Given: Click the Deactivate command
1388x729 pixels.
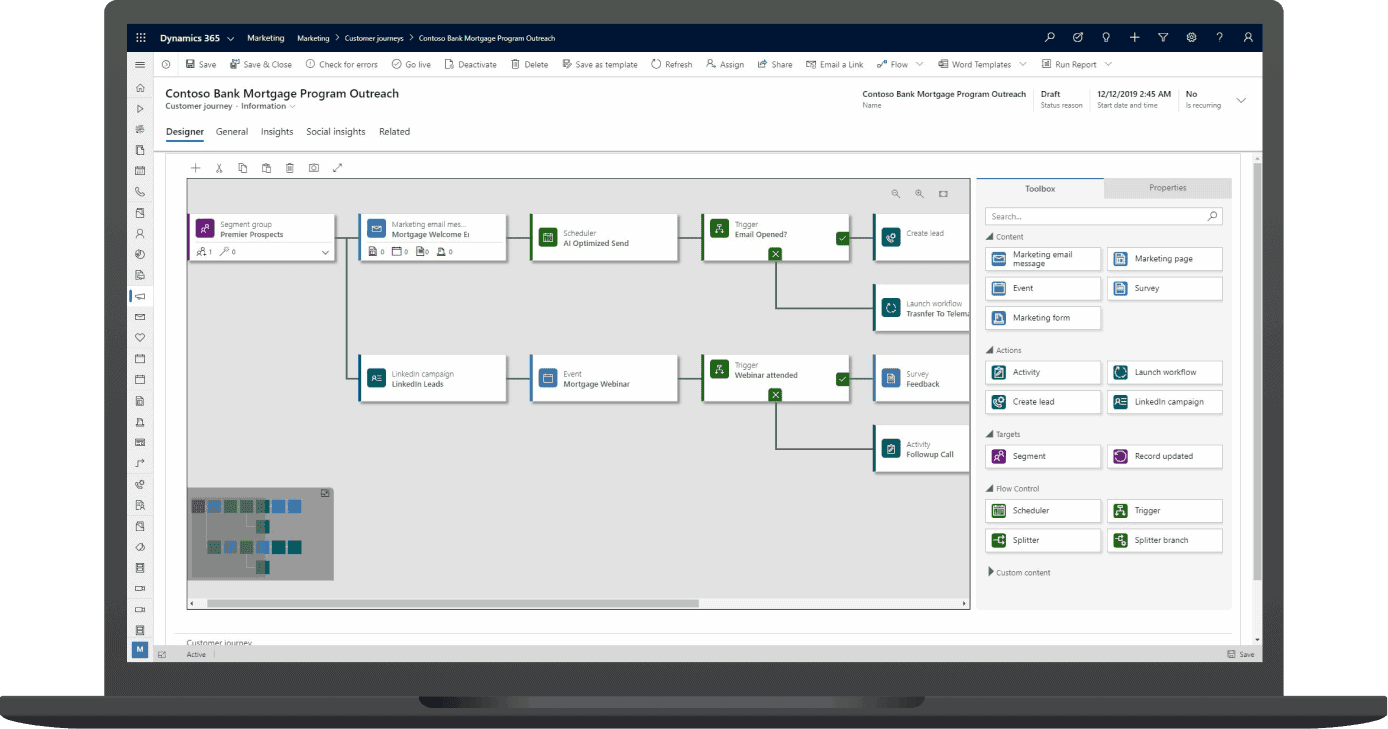Looking at the screenshot, I should 470,64.
